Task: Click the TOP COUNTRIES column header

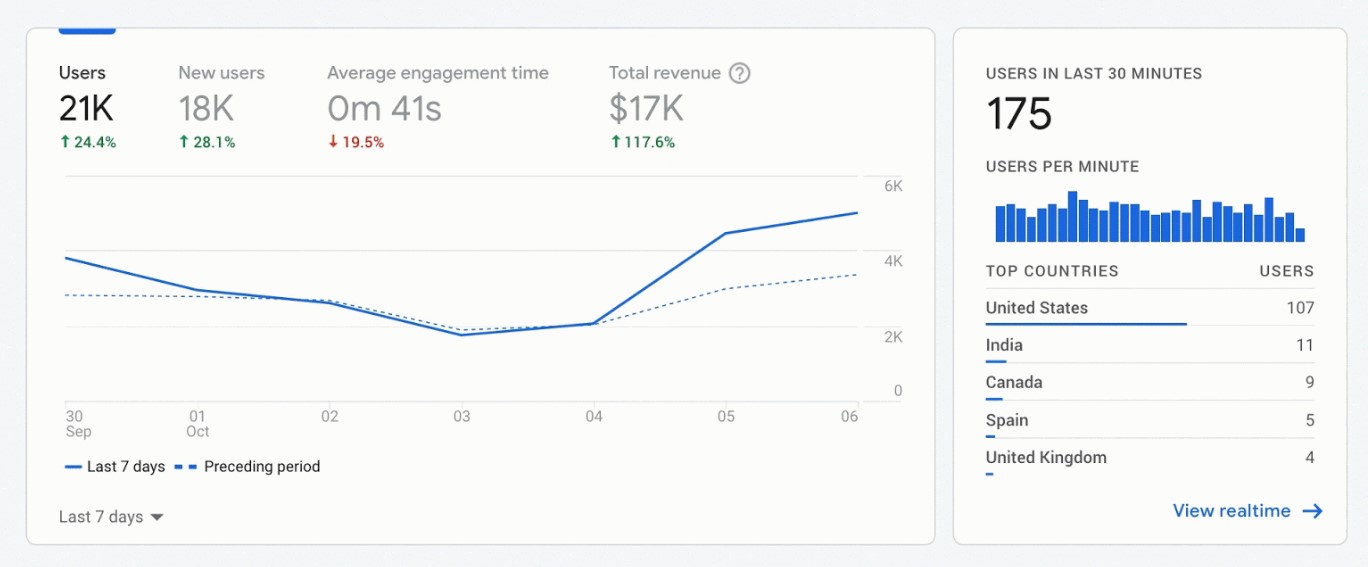Action: tap(1052, 271)
